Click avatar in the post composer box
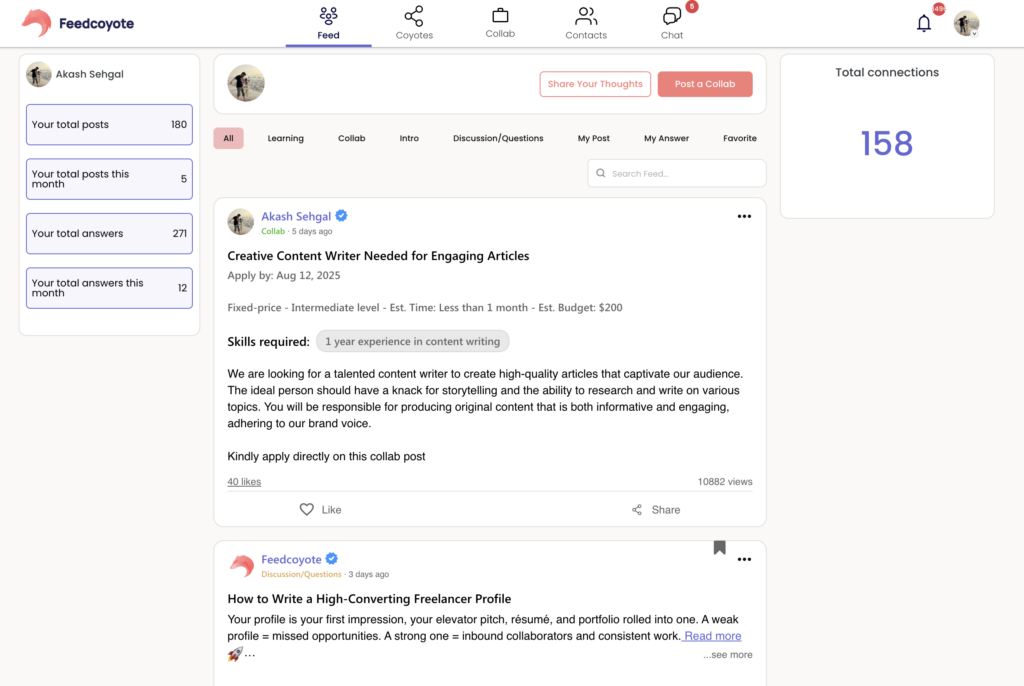 pyautogui.click(x=246, y=83)
